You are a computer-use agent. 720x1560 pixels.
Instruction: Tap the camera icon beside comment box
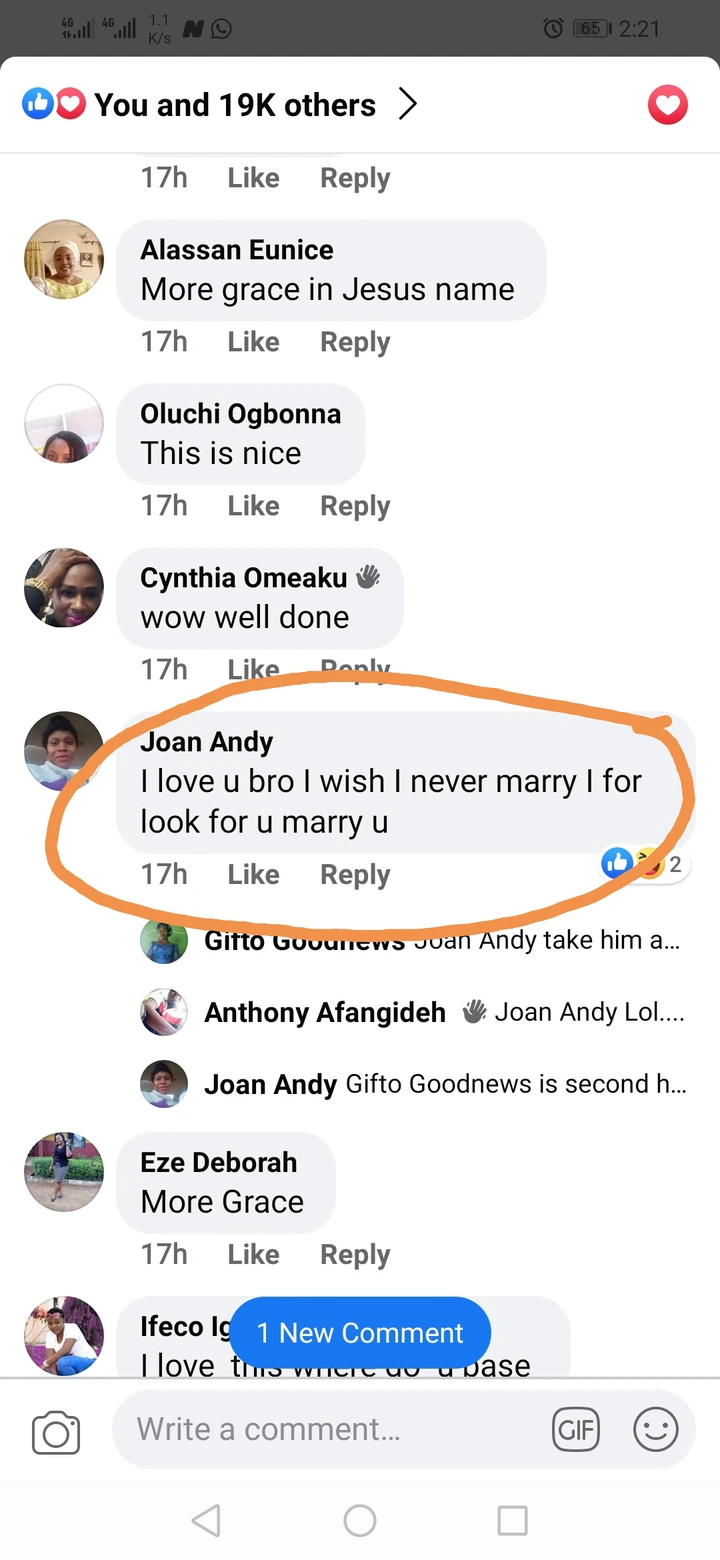(x=56, y=1432)
